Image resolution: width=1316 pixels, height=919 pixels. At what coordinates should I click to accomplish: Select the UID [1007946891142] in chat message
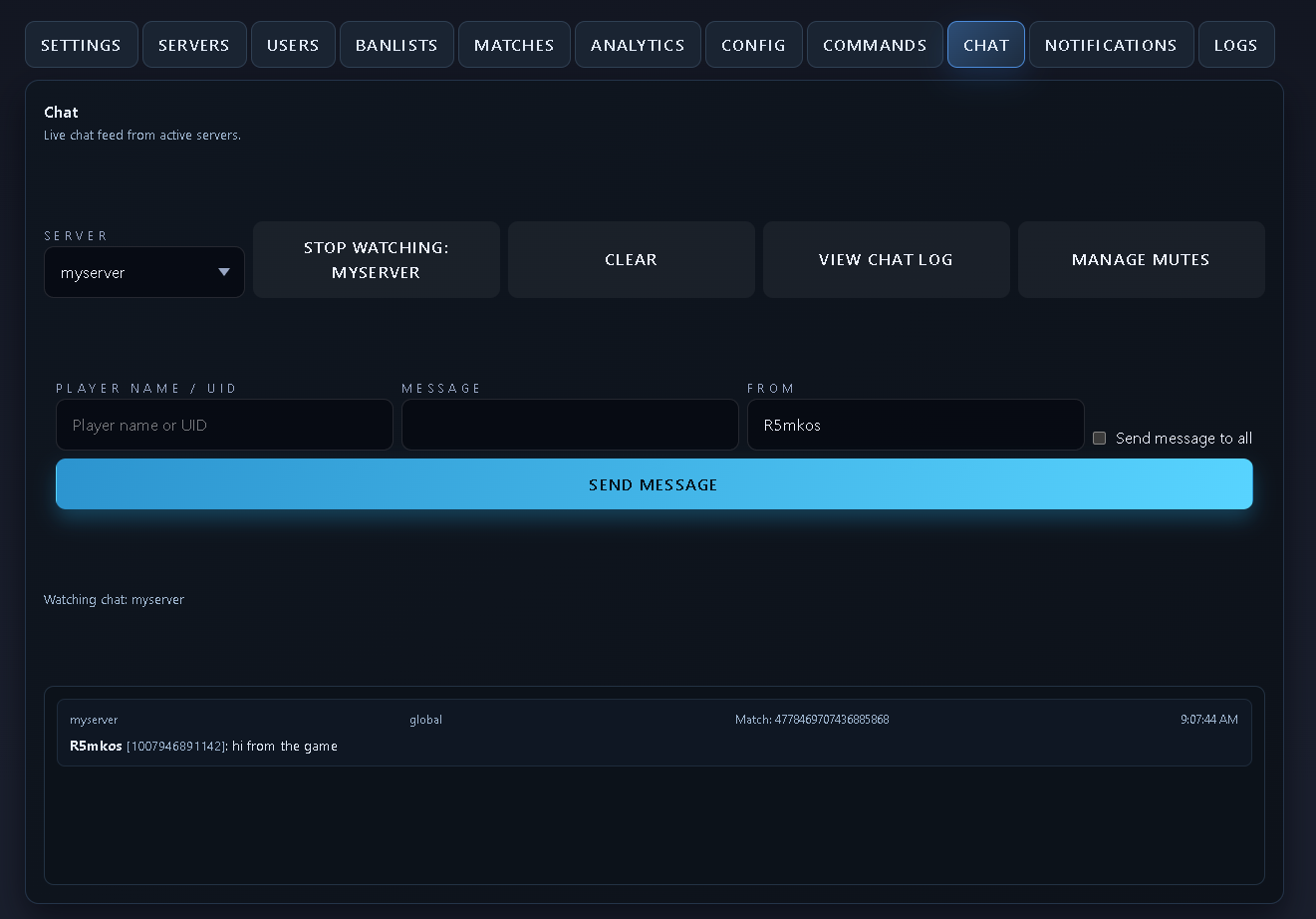coord(176,747)
